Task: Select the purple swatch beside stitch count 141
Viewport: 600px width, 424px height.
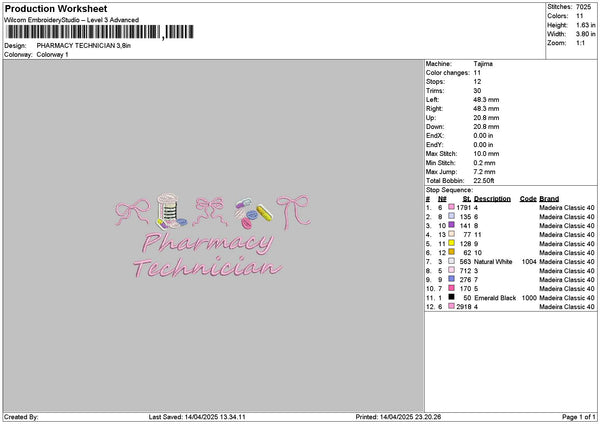Action: click(452, 225)
